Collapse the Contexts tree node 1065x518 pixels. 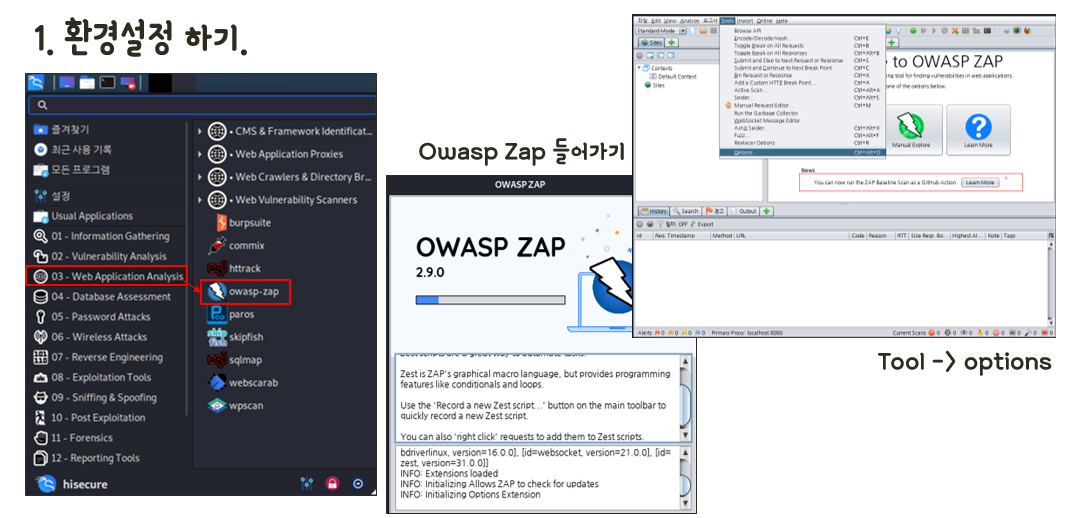click(x=640, y=68)
